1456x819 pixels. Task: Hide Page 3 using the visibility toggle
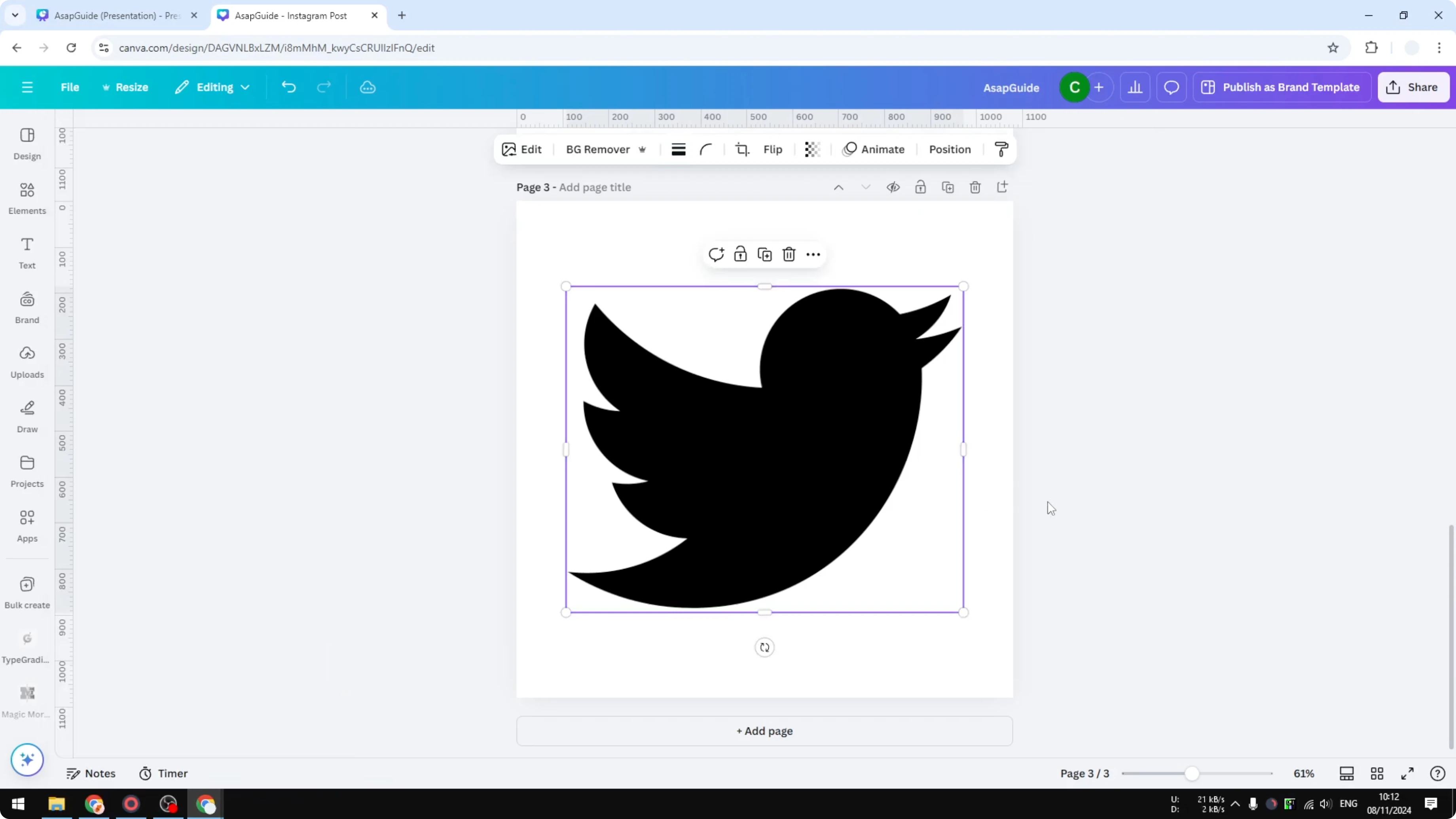click(893, 186)
